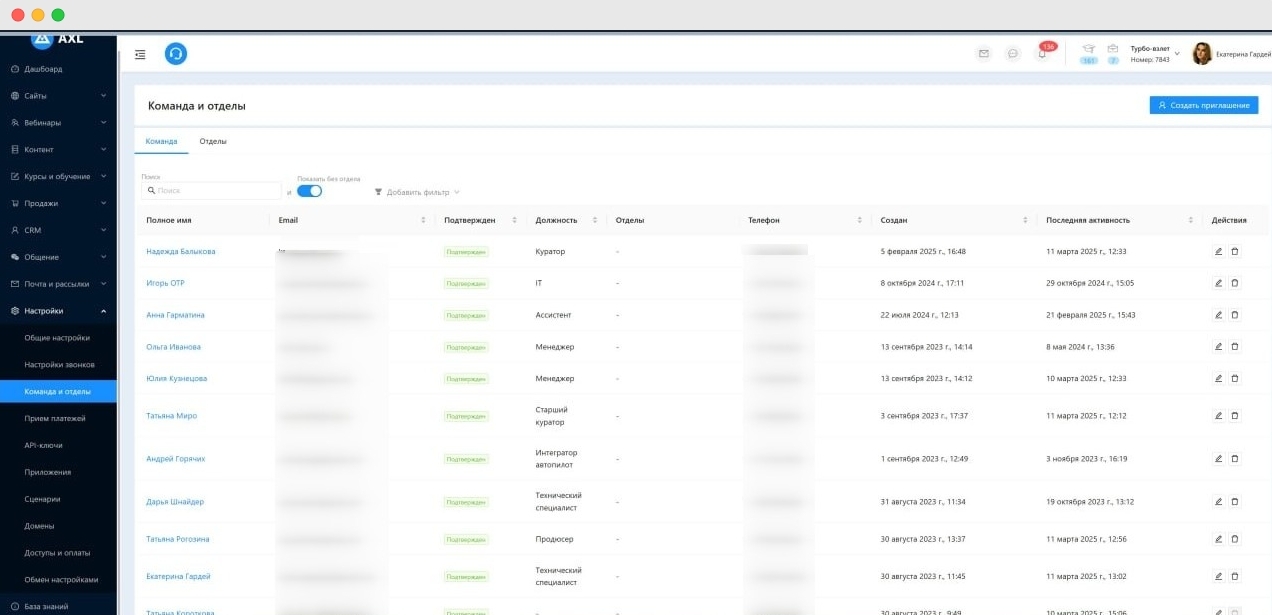This screenshot has height=615, width=1272.
Task: Open Добавить фильтр dropdown
Action: 417,192
